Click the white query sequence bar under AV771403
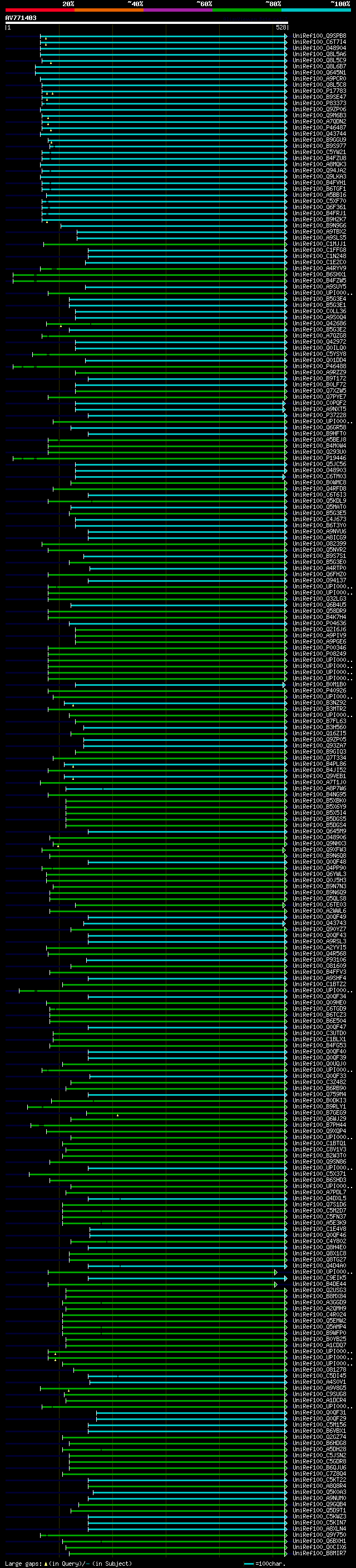 coord(147,22)
